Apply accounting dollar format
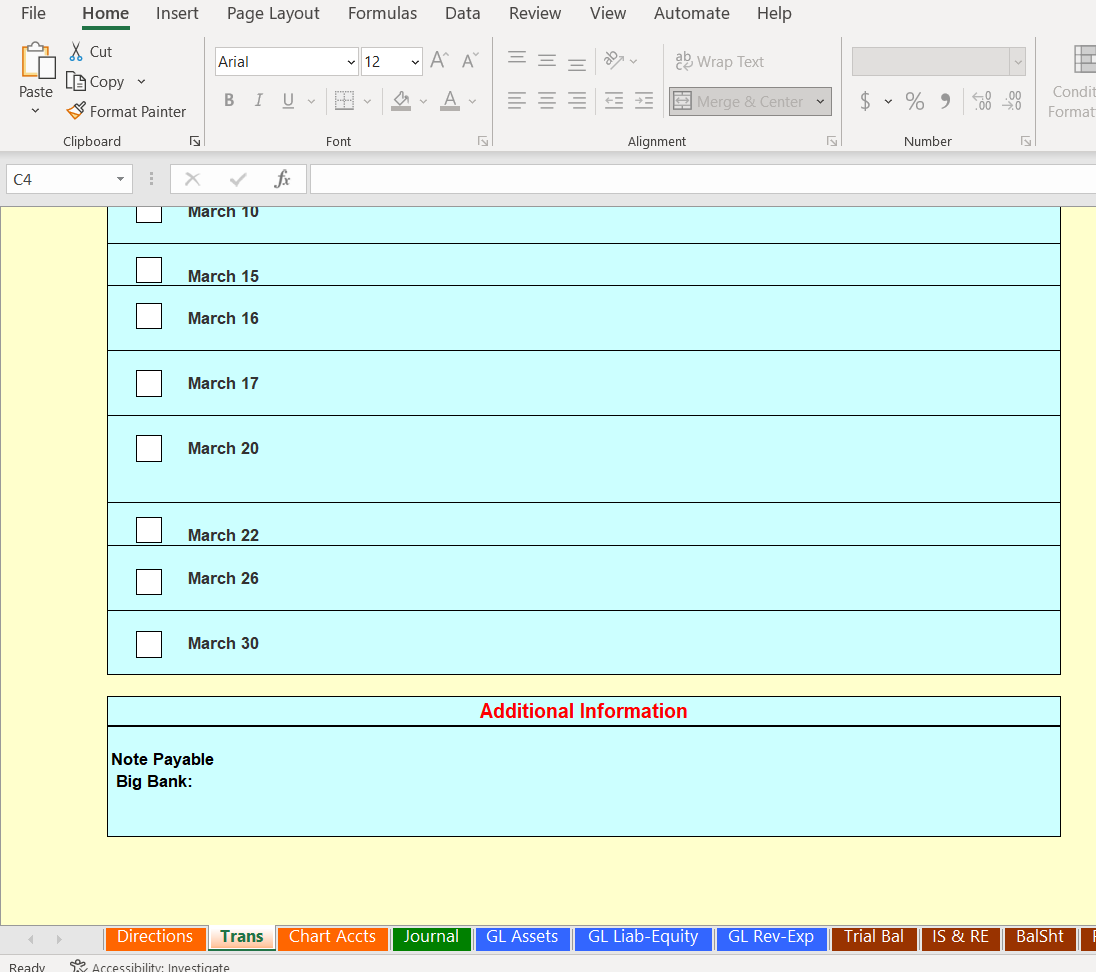Viewport: 1096px width, 972px height. (x=865, y=101)
